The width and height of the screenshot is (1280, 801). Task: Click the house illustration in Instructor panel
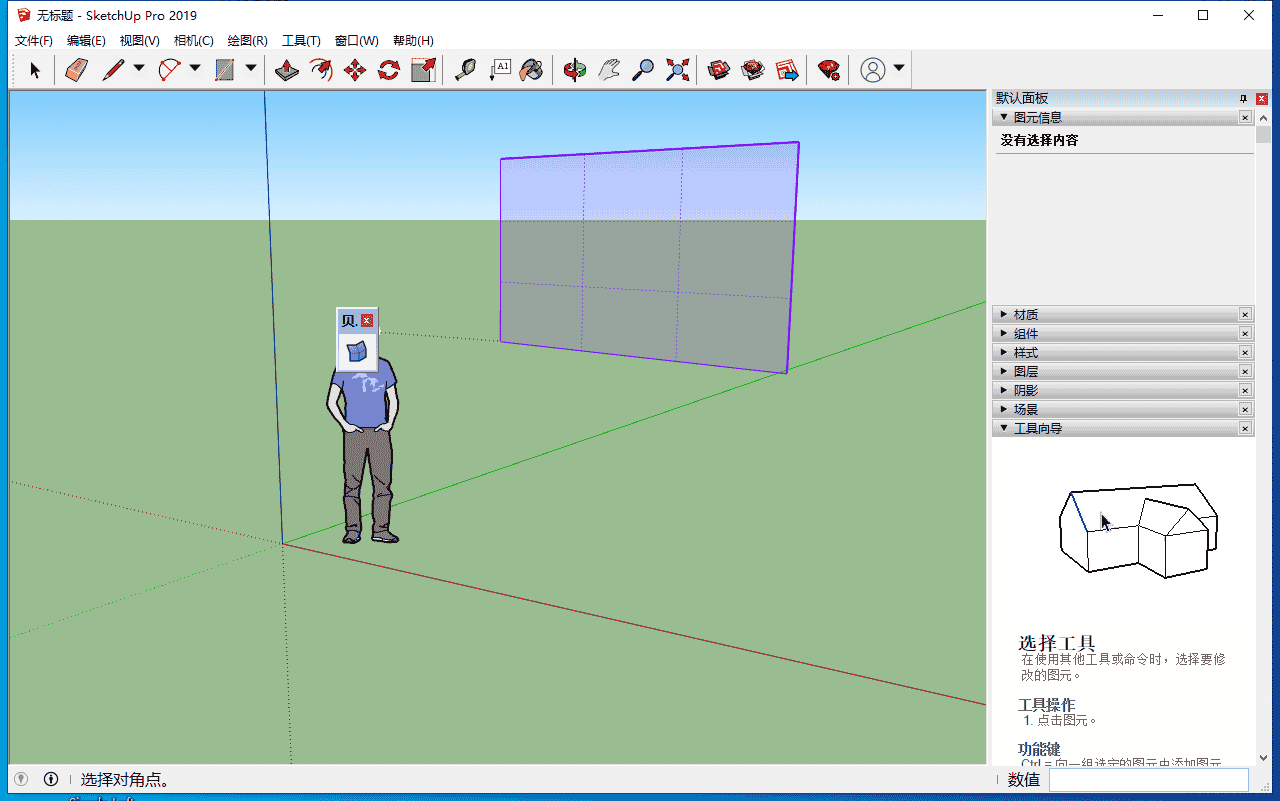click(x=1138, y=531)
